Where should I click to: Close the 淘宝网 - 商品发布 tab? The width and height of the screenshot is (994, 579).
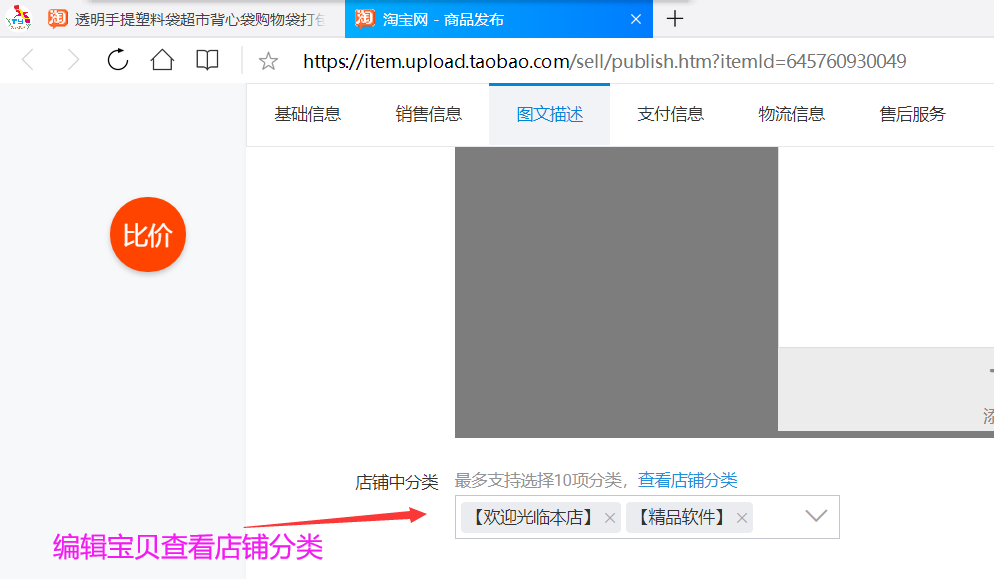coord(636,19)
